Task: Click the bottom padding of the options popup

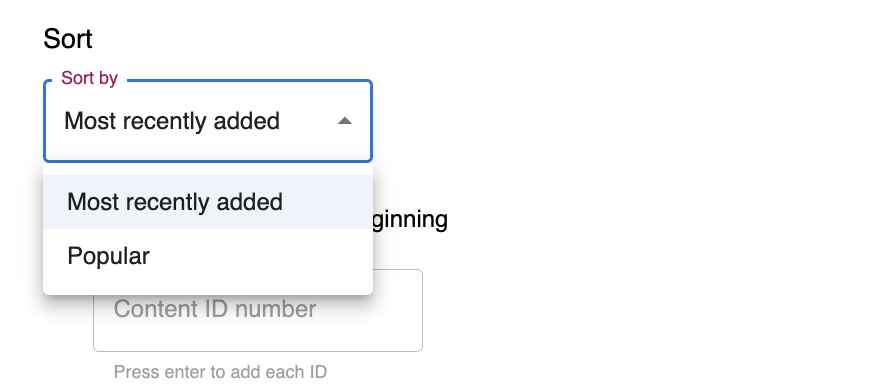Action: click(208, 289)
